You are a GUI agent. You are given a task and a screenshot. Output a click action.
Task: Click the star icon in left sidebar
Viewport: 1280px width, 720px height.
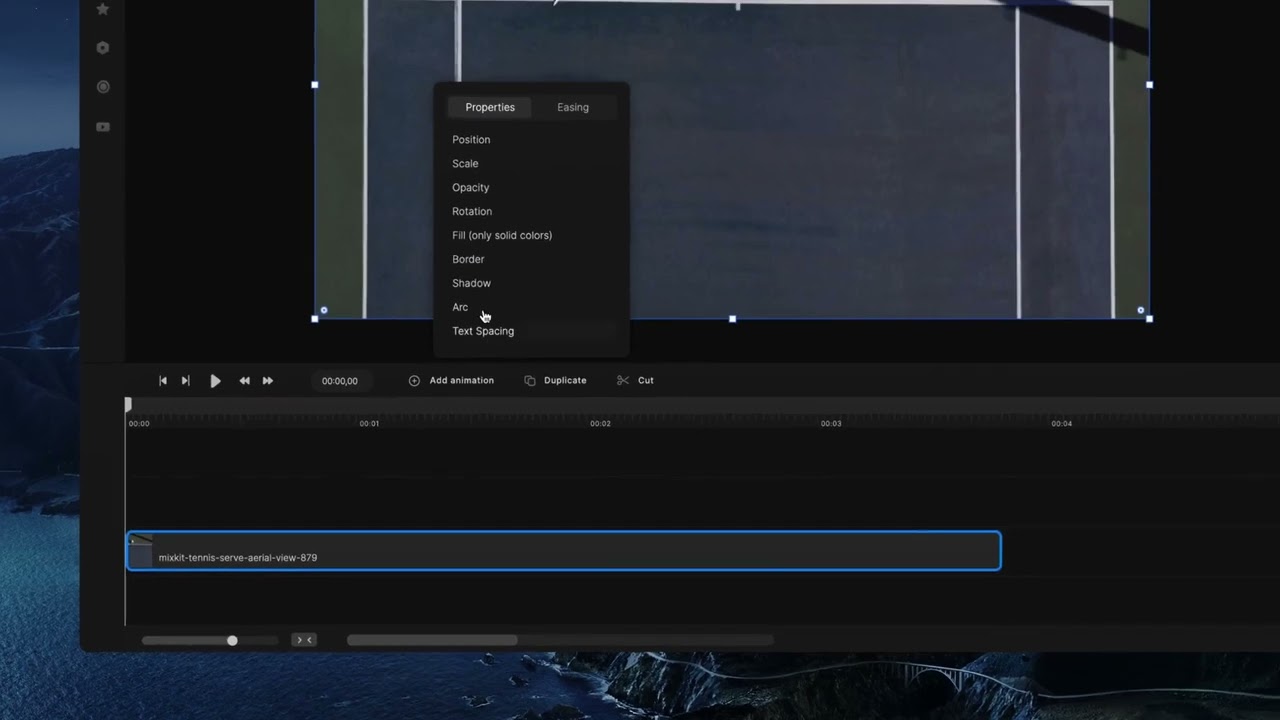[x=102, y=9]
